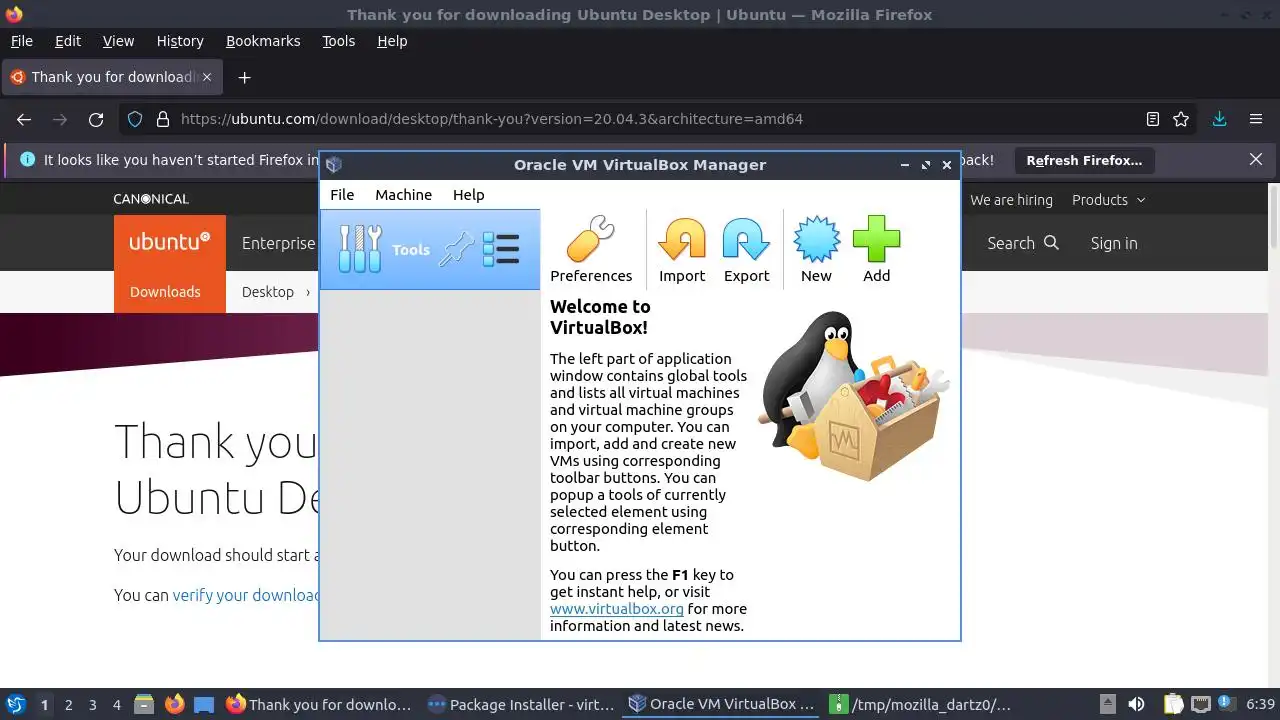The height and width of the screenshot is (720, 1280).
Task: Click the Sign in link
Action: pos(1114,243)
